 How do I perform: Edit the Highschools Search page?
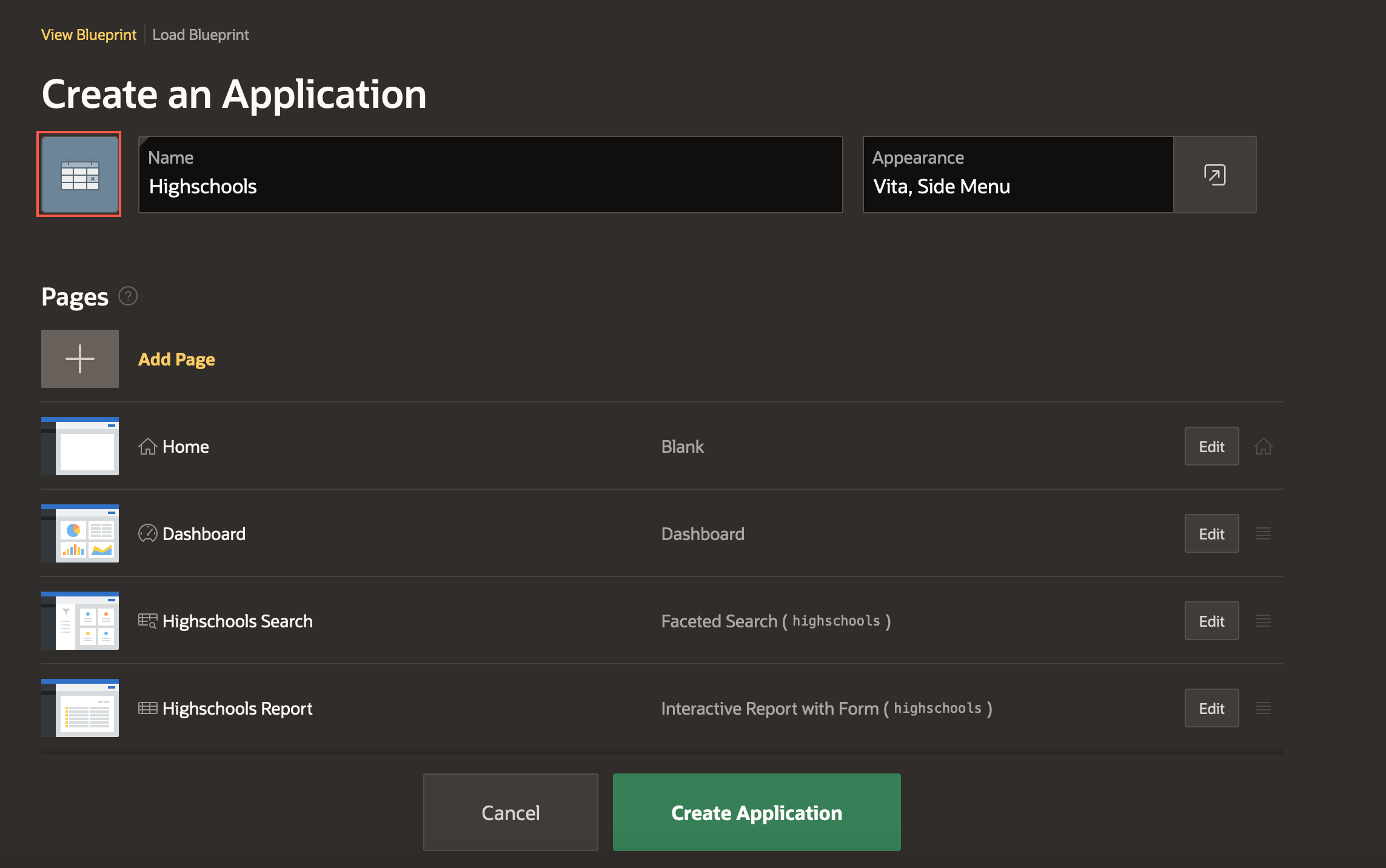[1211, 621]
